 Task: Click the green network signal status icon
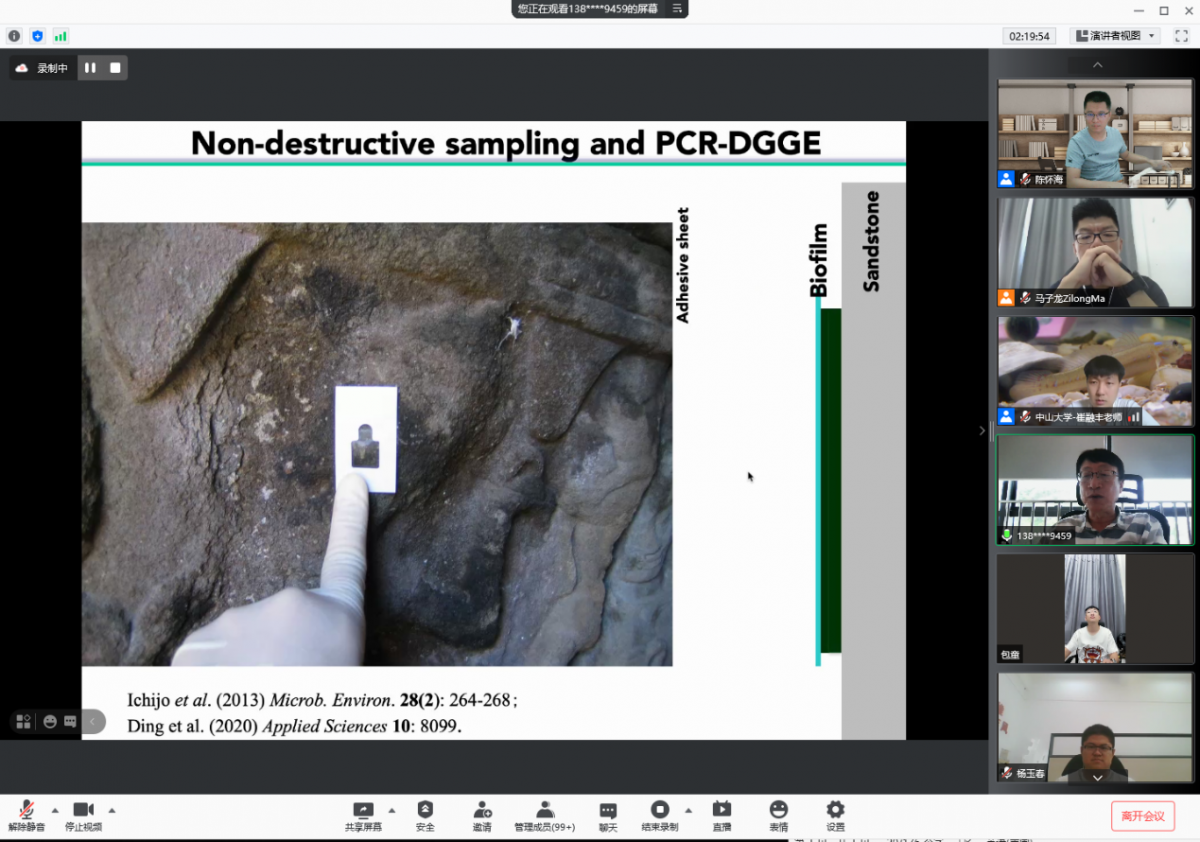61,36
